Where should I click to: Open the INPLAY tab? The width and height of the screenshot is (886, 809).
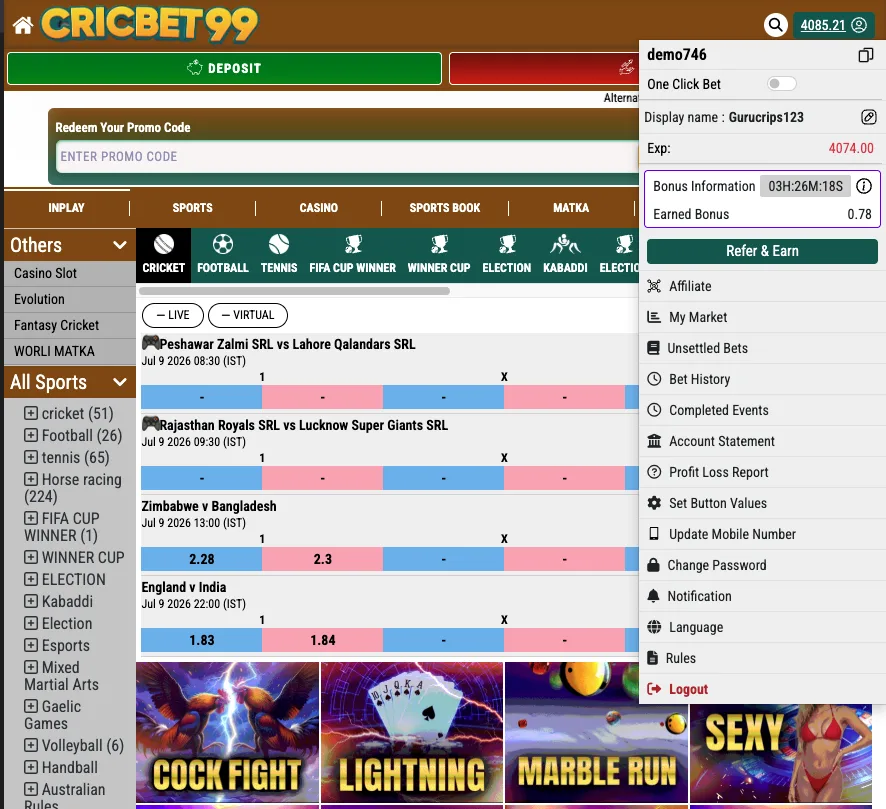(x=66, y=208)
